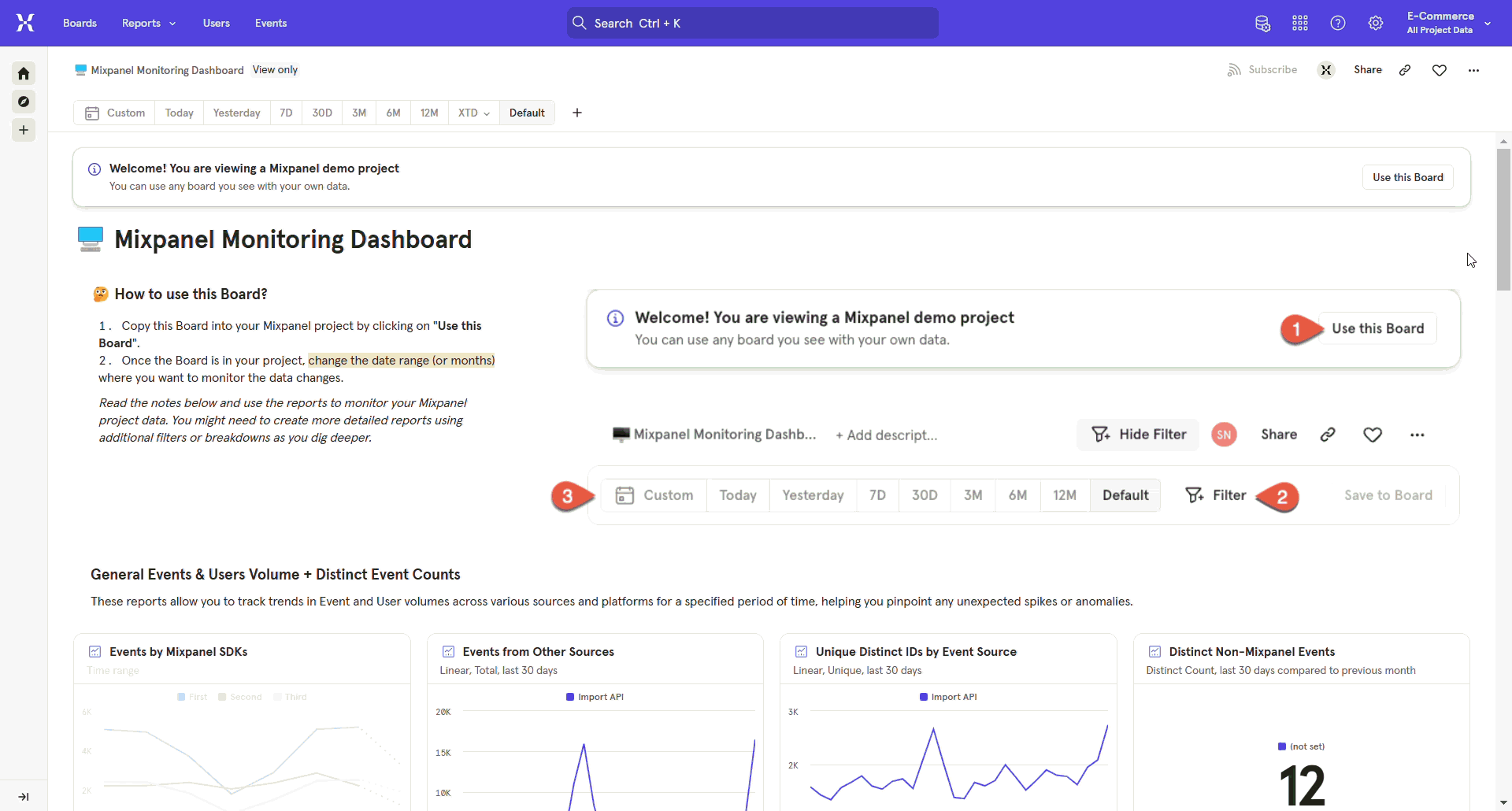
Task: Click the Share button
Action: click(1367, 70)
